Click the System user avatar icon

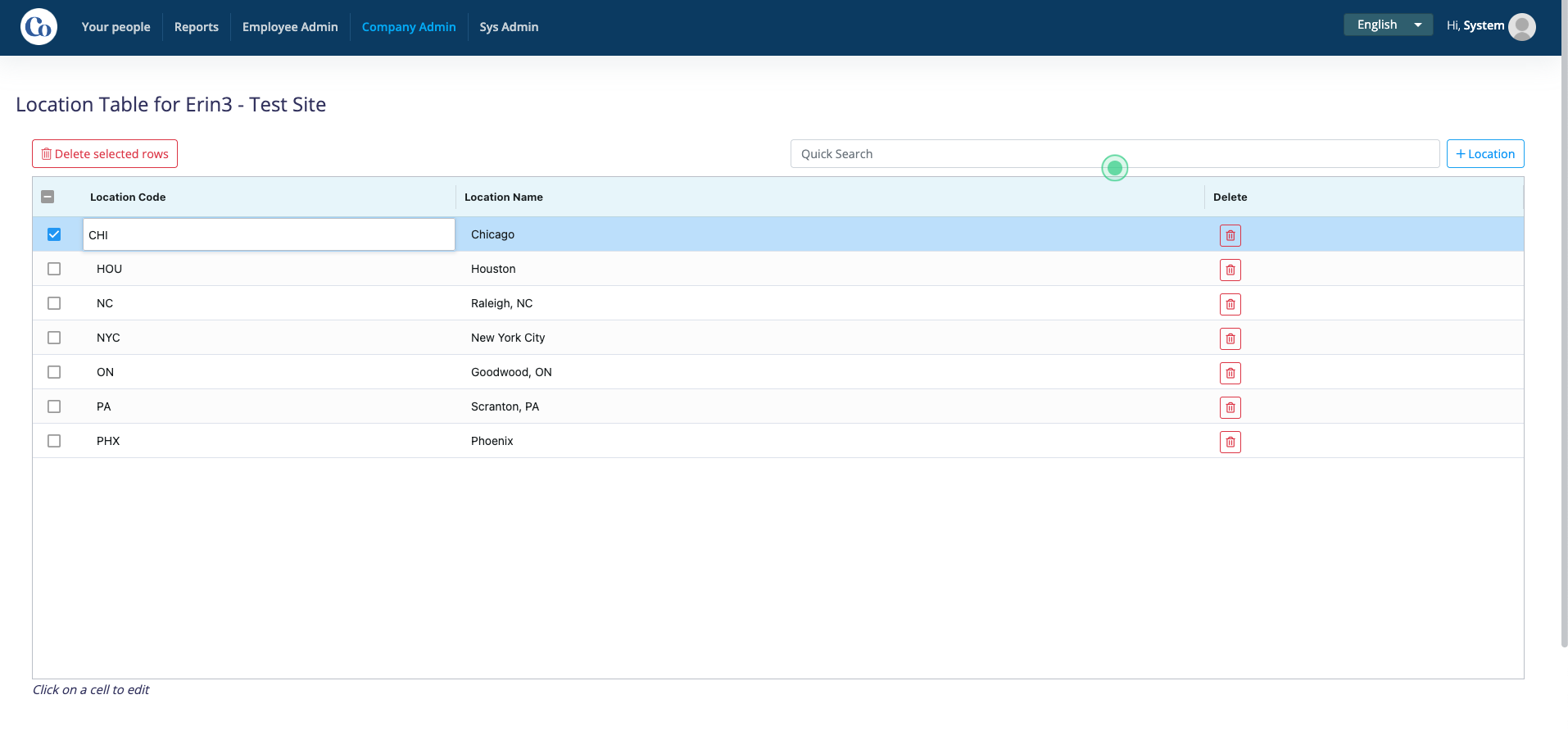(1521, 26)
